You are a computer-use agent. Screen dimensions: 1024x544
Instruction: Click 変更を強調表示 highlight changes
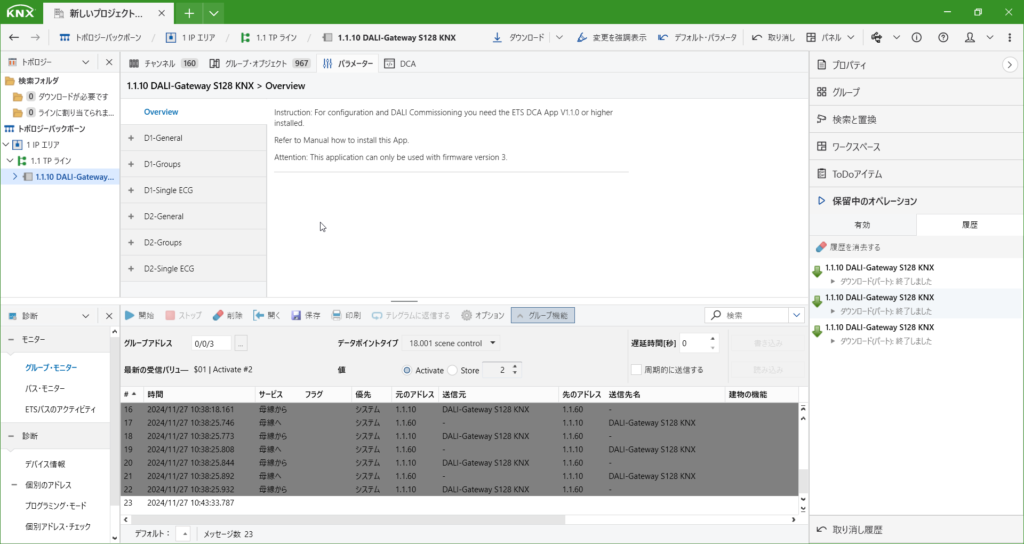click(612, 38)
